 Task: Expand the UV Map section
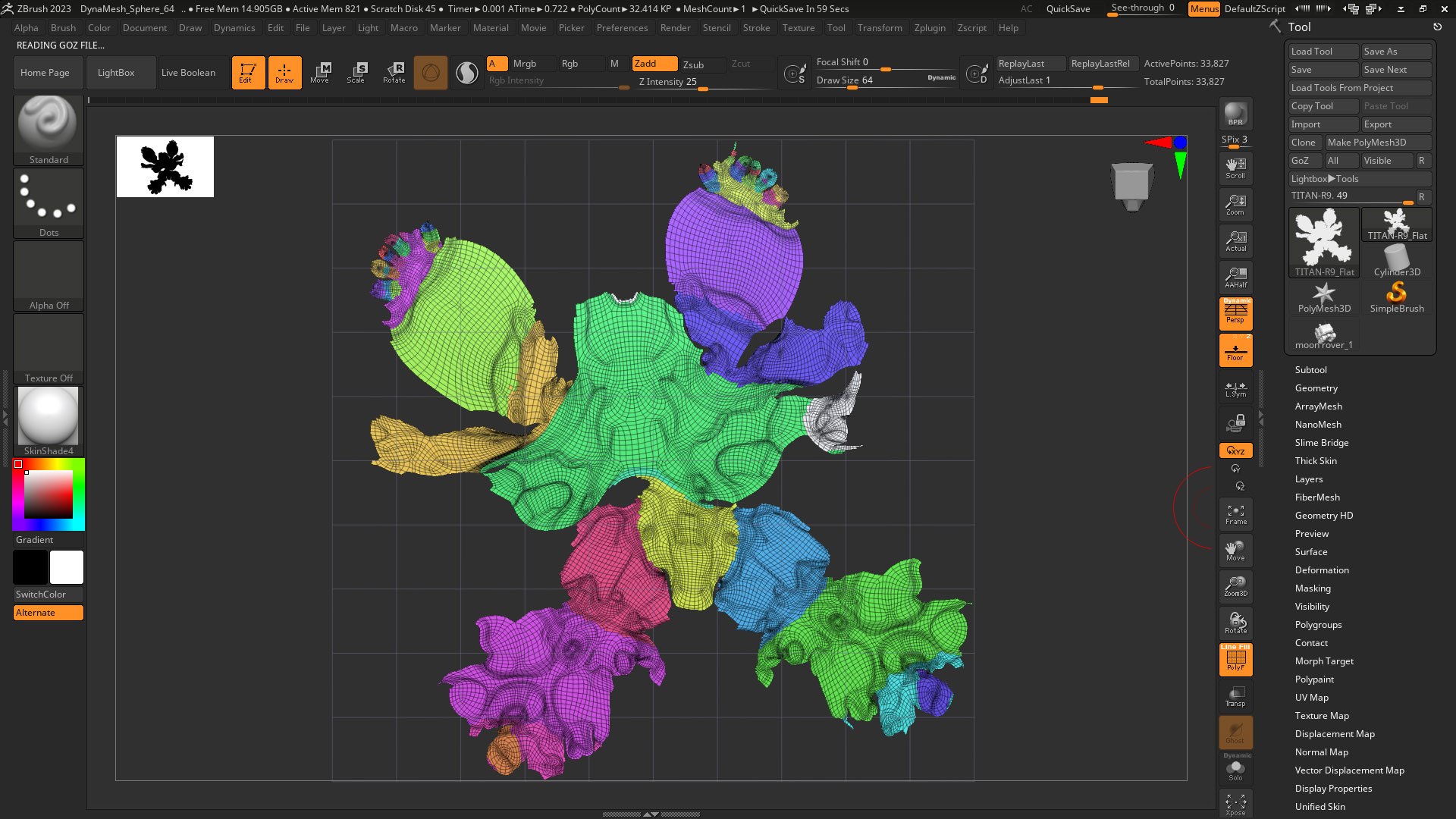(1311, 698)
